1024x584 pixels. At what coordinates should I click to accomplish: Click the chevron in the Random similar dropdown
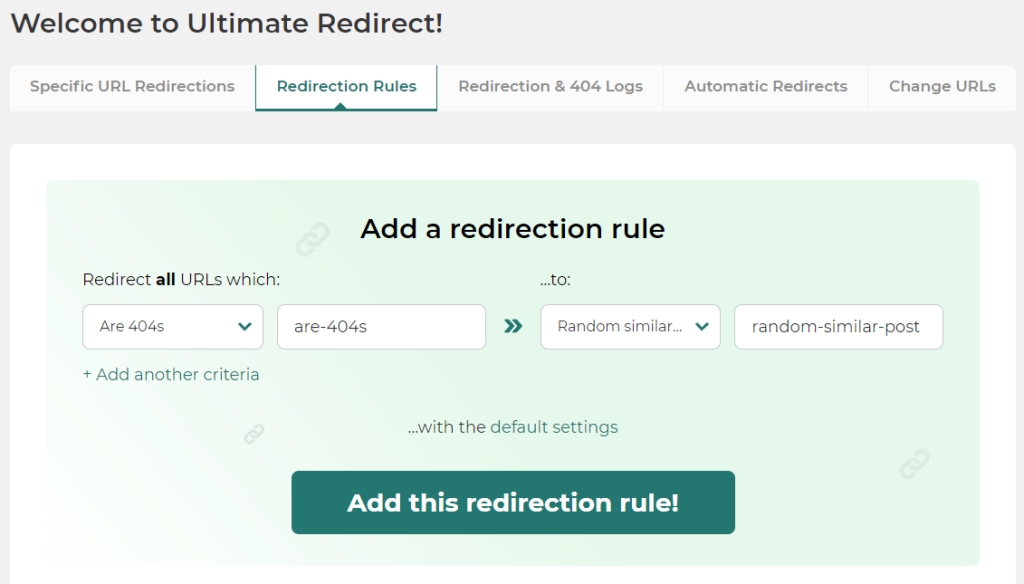coord(702,327)
